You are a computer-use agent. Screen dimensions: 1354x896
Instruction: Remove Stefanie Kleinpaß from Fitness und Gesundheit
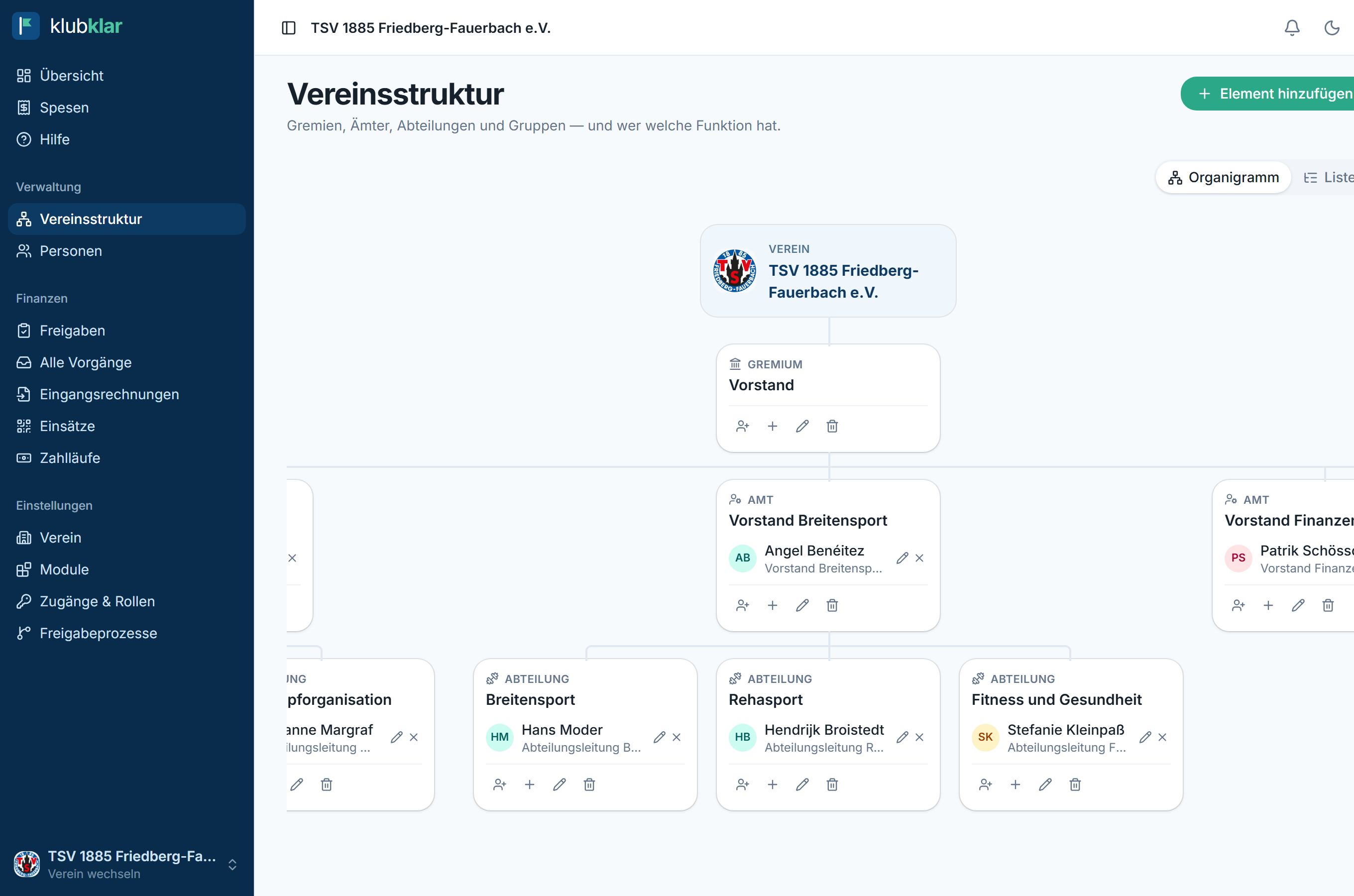(x=1162, y=738)
